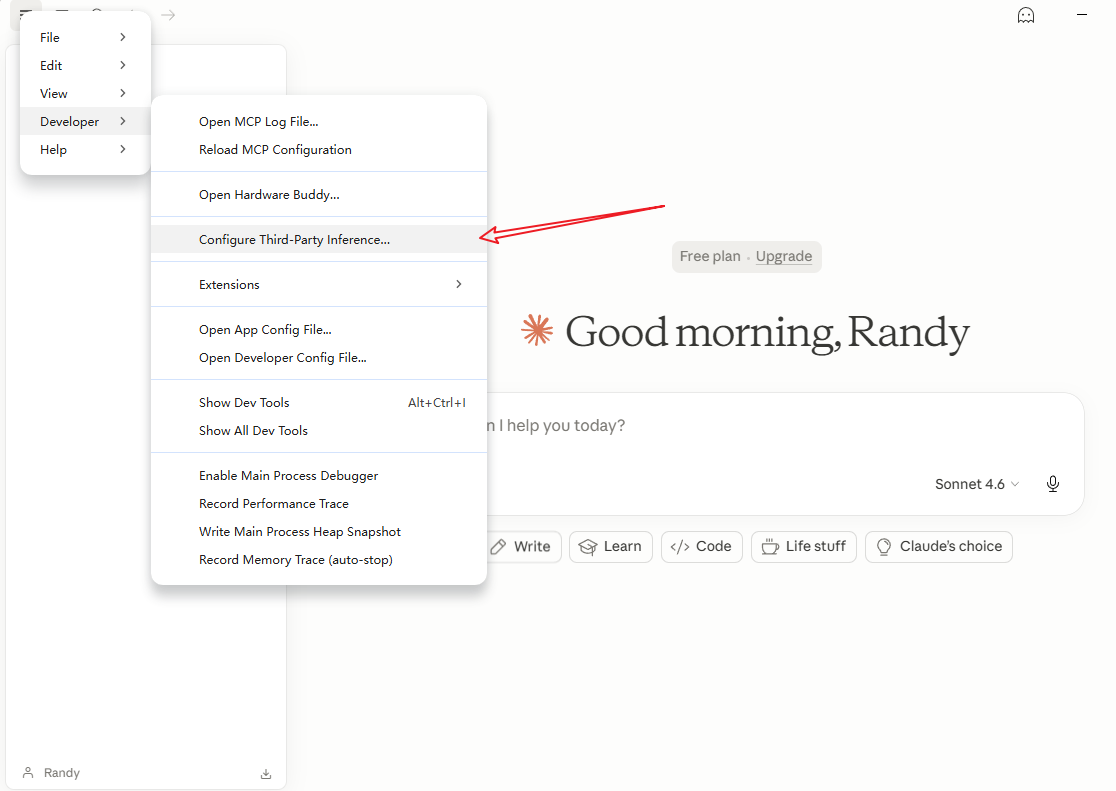The width and height of the screenshot is (1116, 791).
Task: Choose Open Hardware Buddy
Action: (x=319, y=194)
